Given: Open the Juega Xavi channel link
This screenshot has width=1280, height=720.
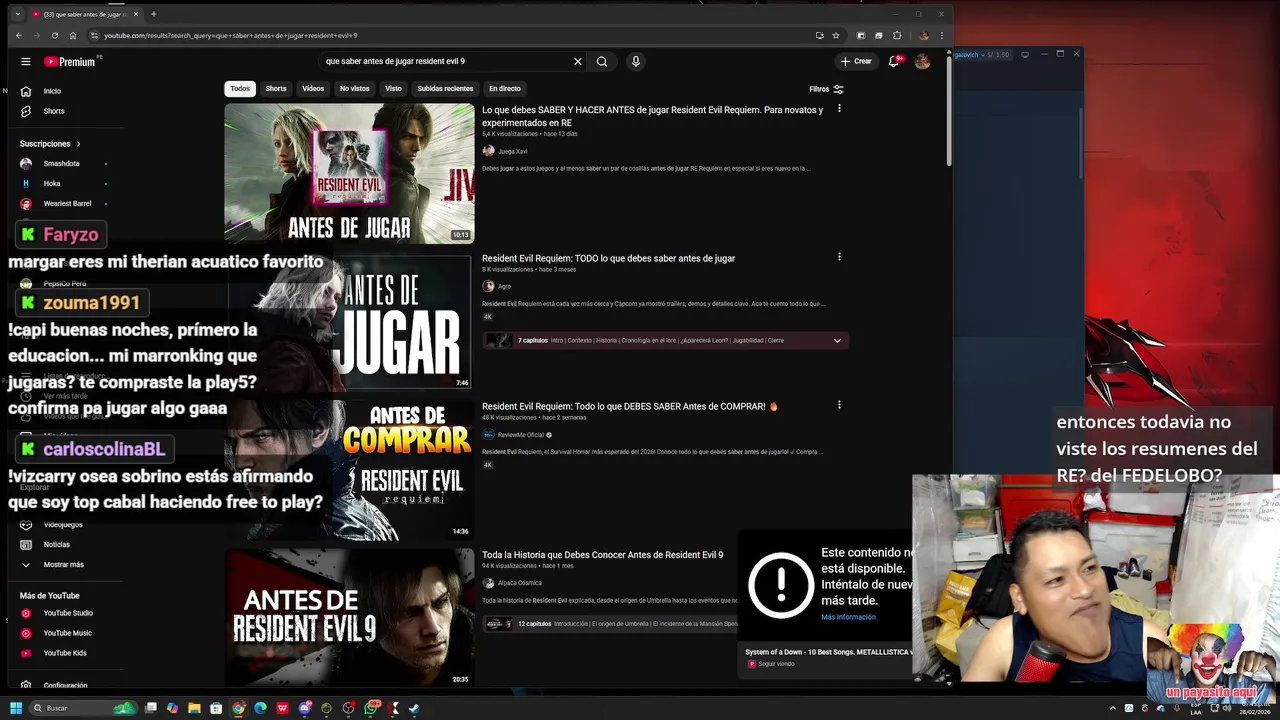Looking at the screenshot, I should click(x=512, y=151).
